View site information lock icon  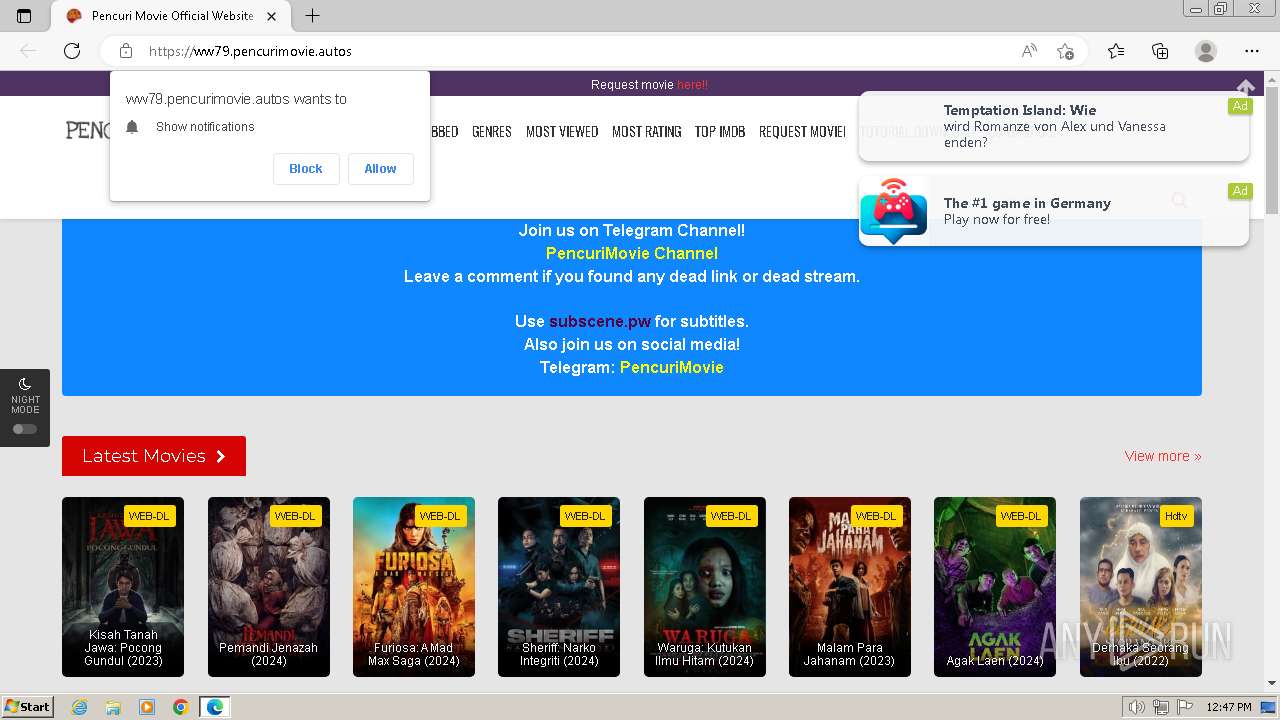pyautogui.click(x=126, y=51)
